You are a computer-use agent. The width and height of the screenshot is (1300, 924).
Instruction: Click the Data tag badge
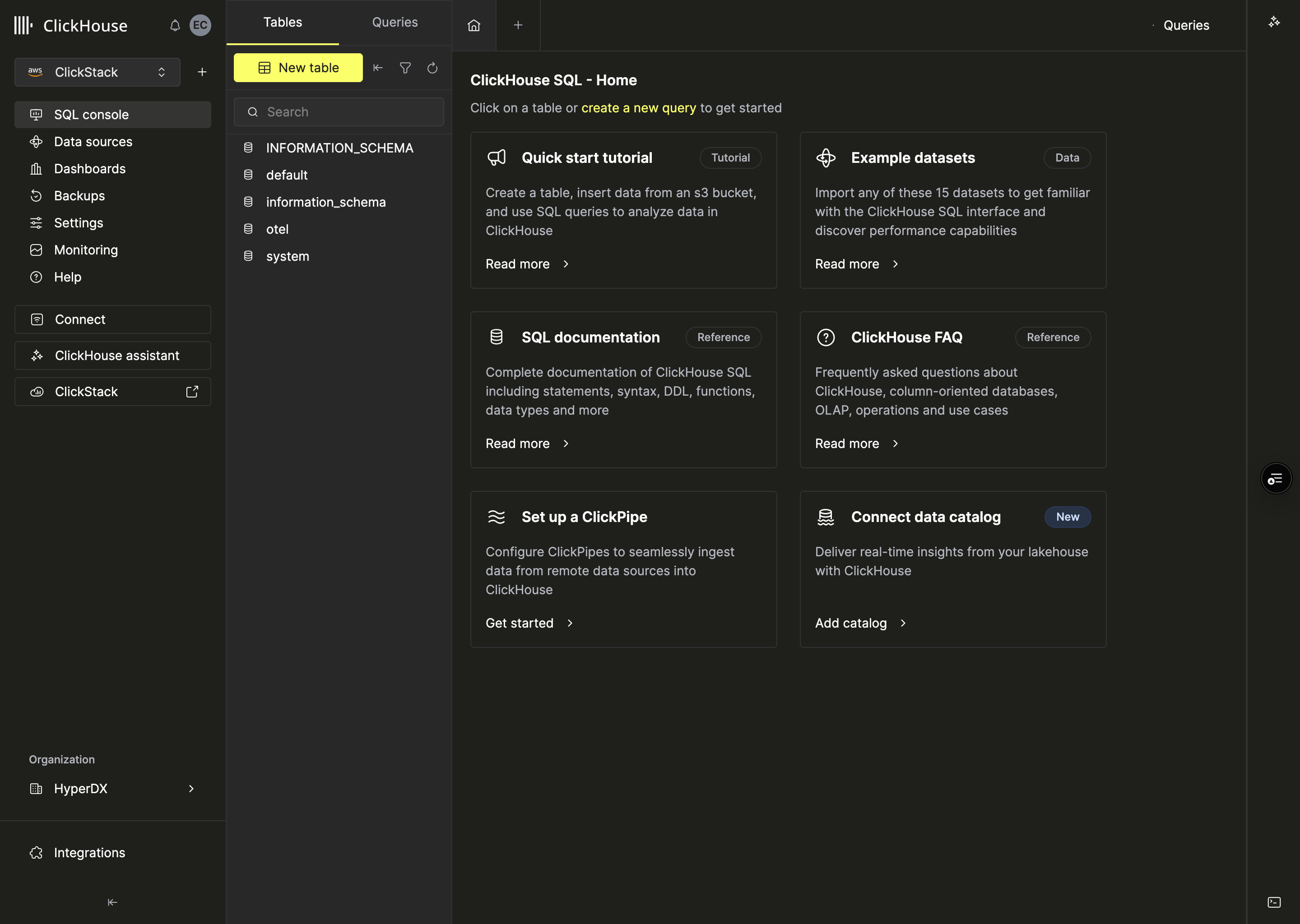(1067, 157)
